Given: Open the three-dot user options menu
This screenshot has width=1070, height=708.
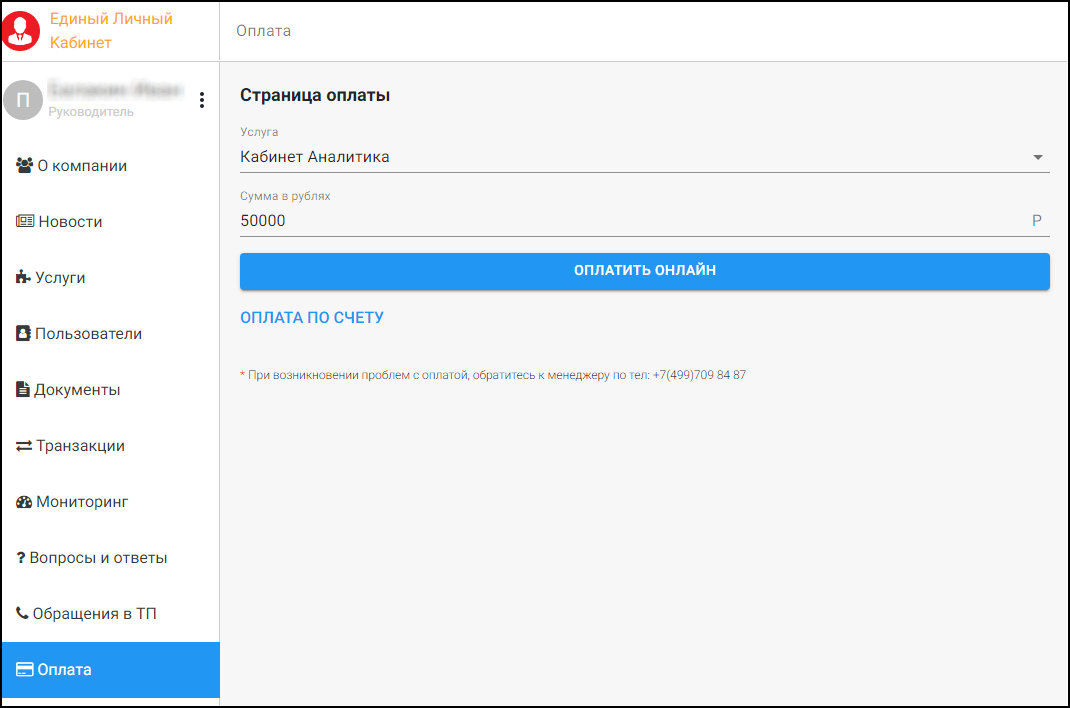Looking at the screenshot, I should (202, 100).
